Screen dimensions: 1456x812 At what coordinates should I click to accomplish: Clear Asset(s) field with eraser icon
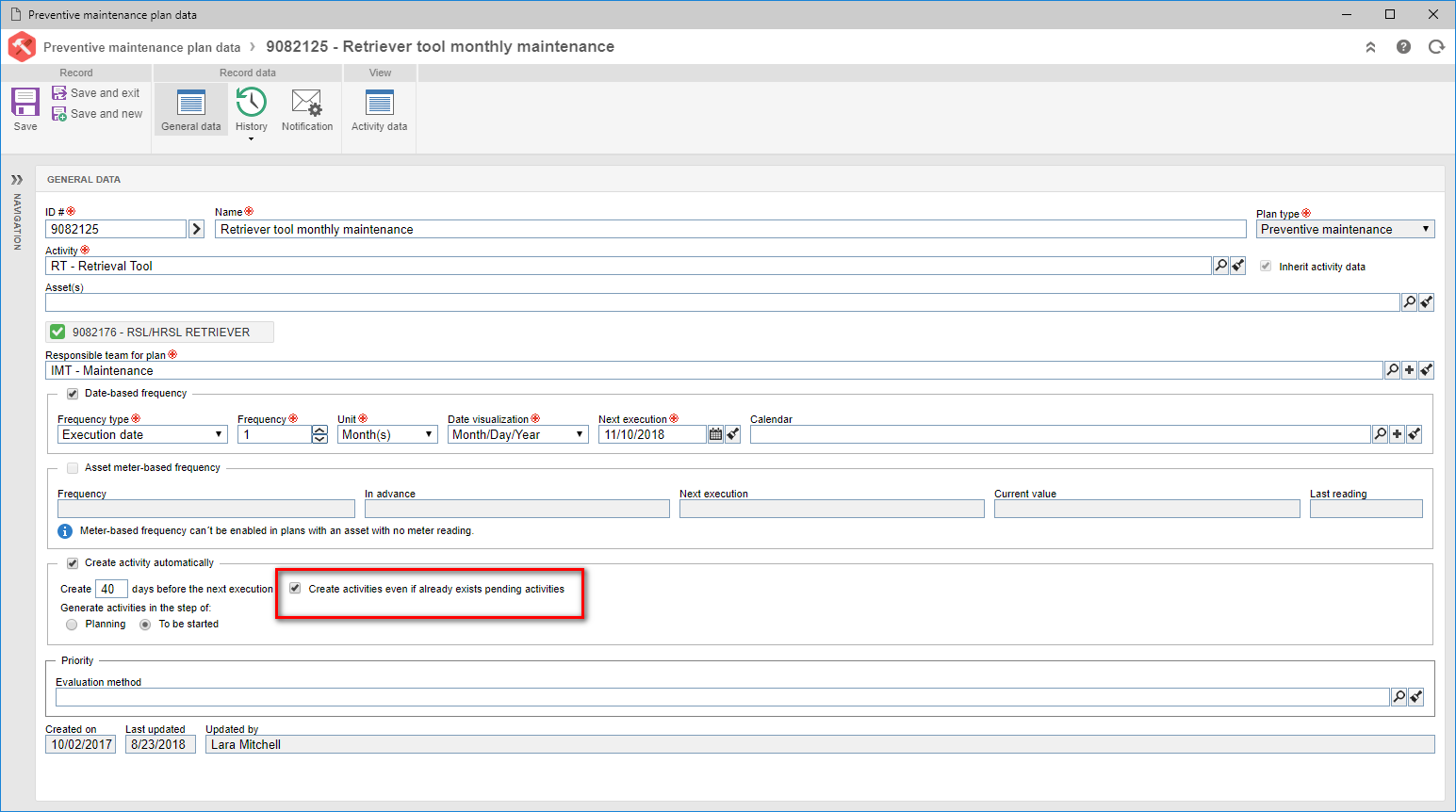(1427, 302)
